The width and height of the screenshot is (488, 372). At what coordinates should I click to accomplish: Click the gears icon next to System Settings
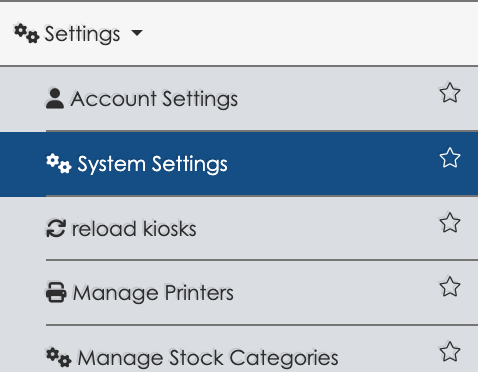[59, 163]
